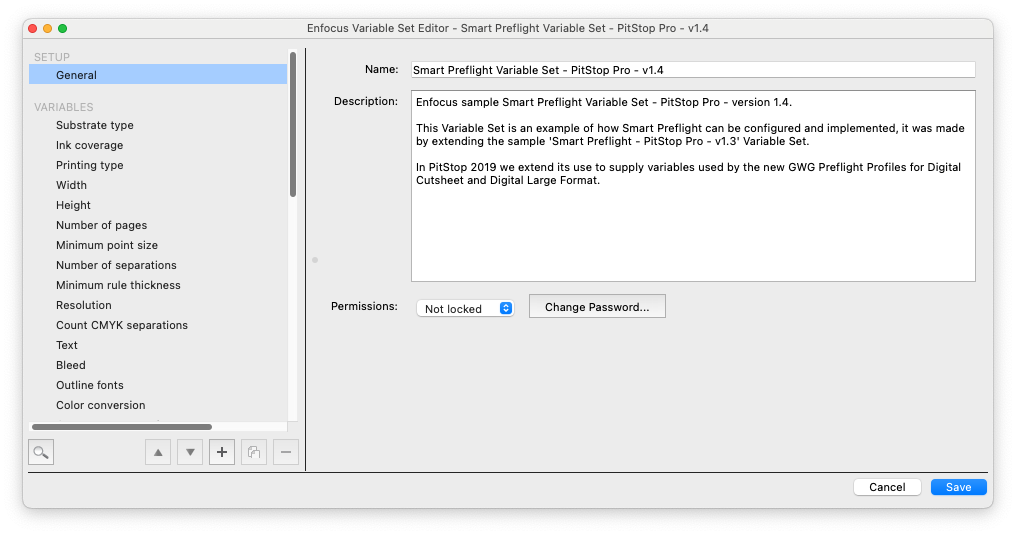This screenshot has height=535, width=1016.
Task: Select the Number of pages variable
Action: (x=102, y=225)
